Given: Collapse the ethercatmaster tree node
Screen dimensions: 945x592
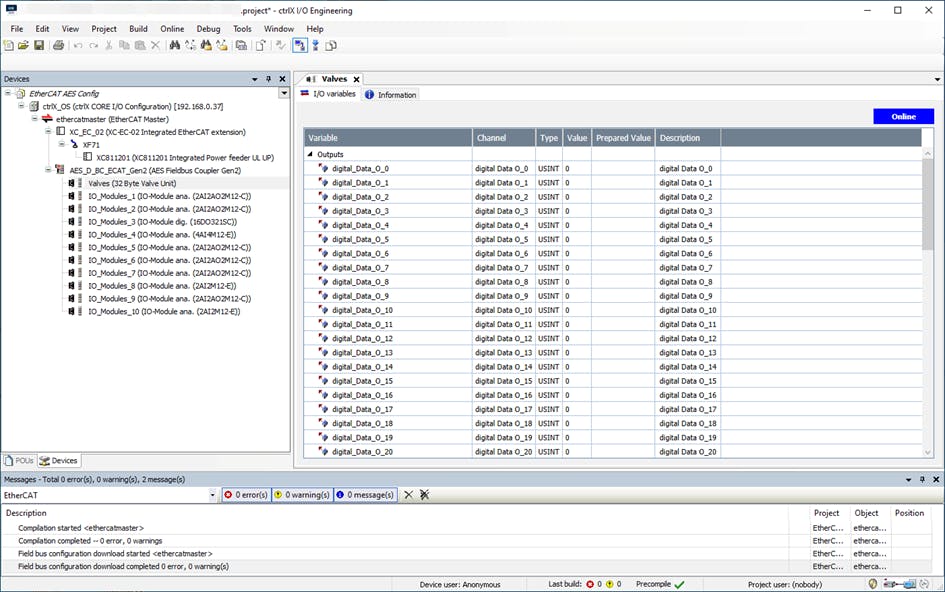Looking at the screenshot, I should [x=35, y=119].
